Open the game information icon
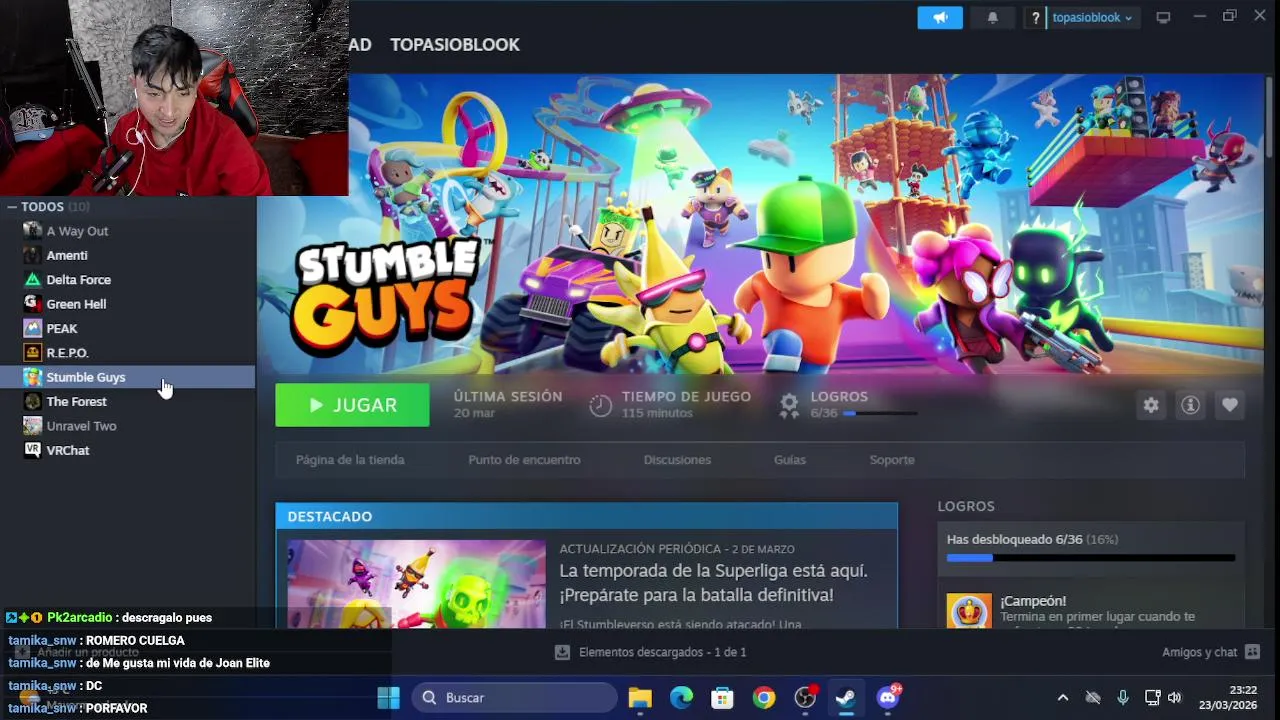This screenshot has height=720, width=1280. click(x=1190, y=405)
